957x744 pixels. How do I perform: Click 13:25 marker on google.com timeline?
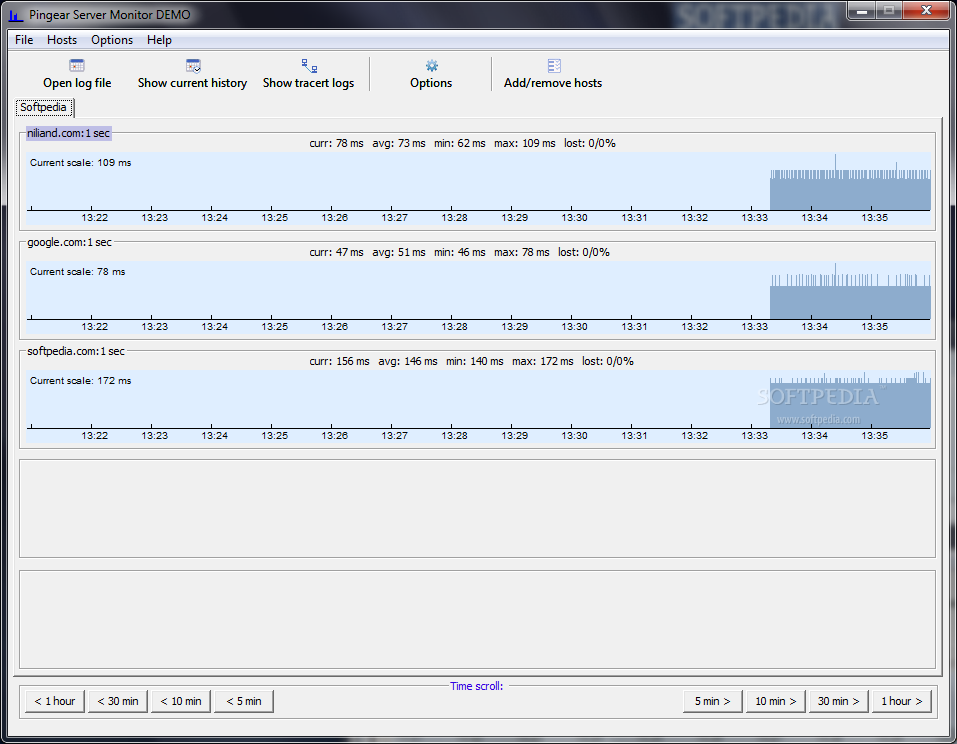[275, 327]
